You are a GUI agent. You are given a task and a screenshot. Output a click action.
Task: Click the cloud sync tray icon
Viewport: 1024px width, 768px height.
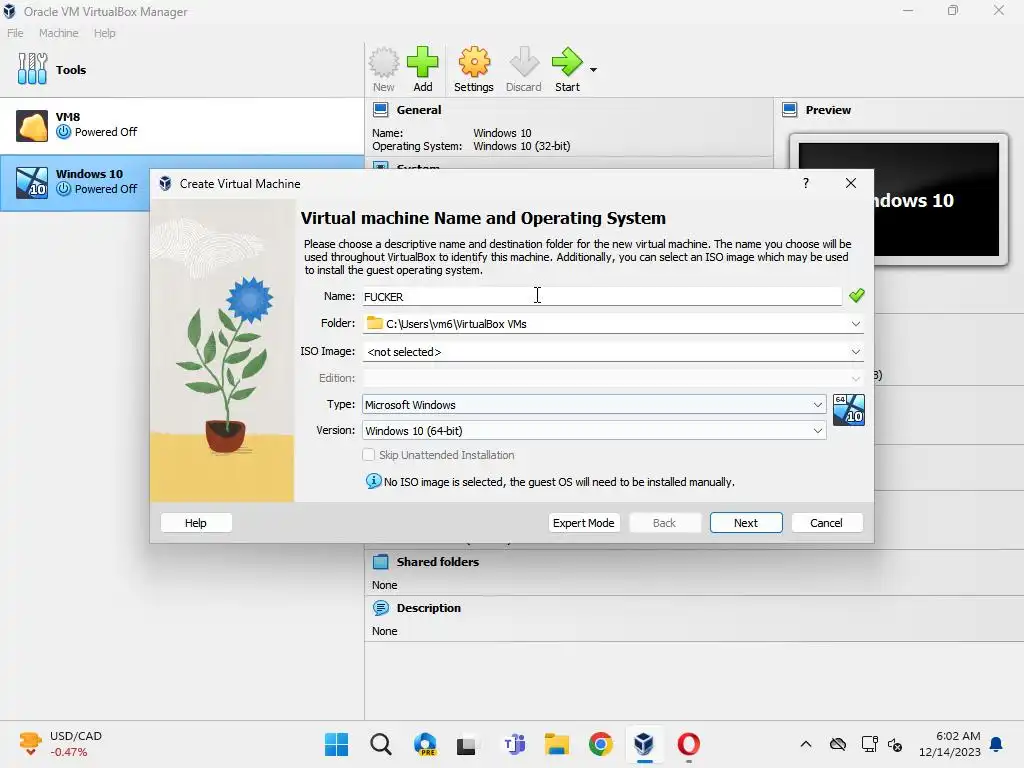[838, 744]
